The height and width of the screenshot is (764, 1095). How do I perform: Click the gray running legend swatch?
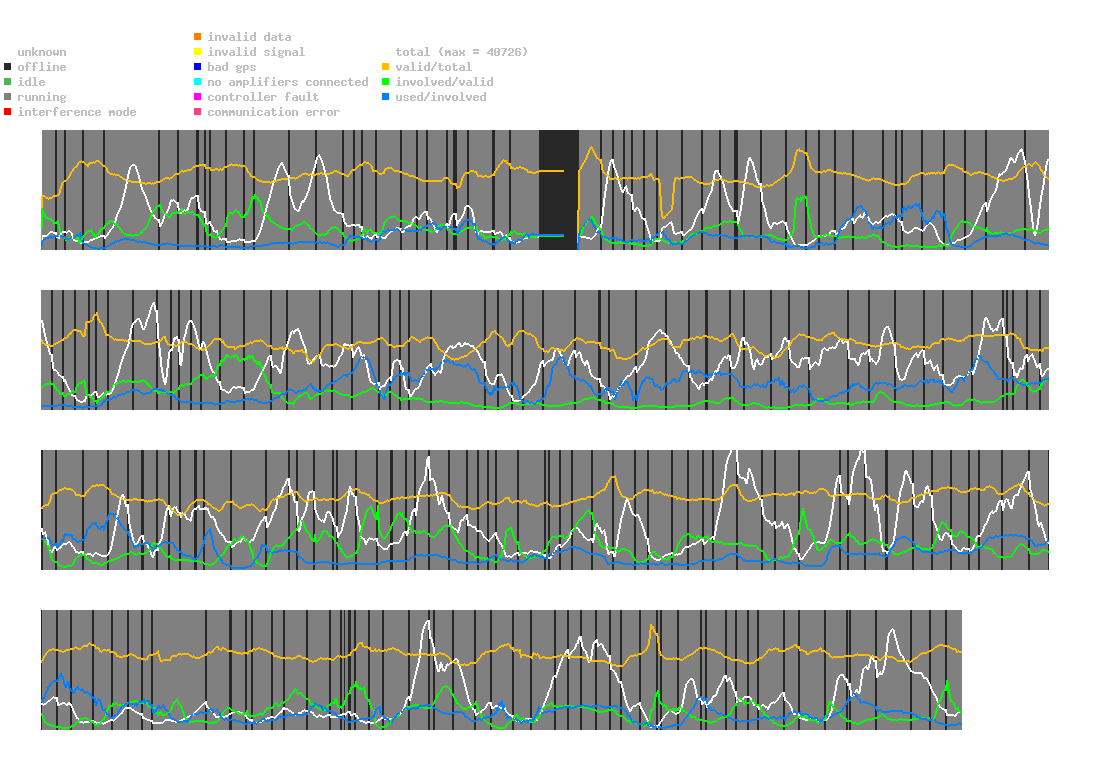pos(8,97)
